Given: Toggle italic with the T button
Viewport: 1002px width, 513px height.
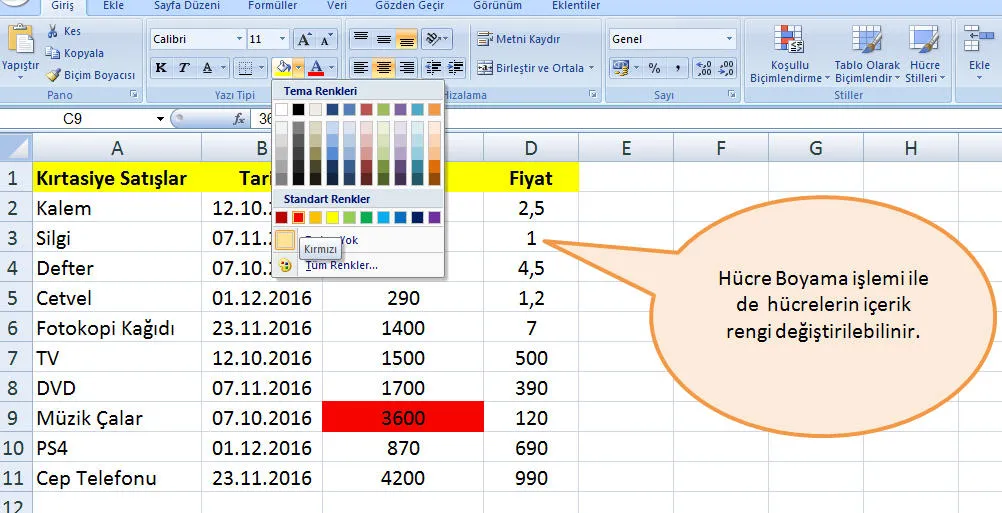Looking at the screenshot, I should pyautogui.click(x=184, y=68).
